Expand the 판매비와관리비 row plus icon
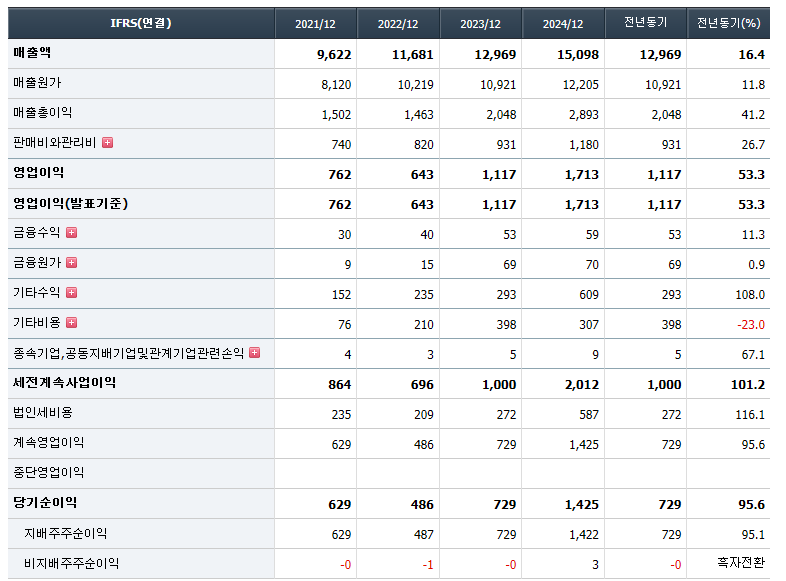The width and height of the screenshot is (786, 581). coord(107,143)
